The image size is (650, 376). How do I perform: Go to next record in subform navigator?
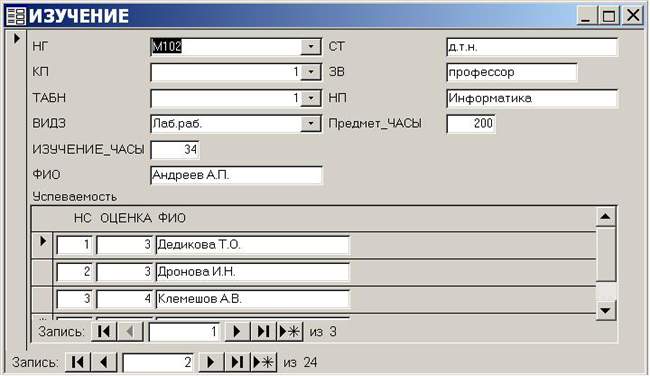tap(237, 332)
